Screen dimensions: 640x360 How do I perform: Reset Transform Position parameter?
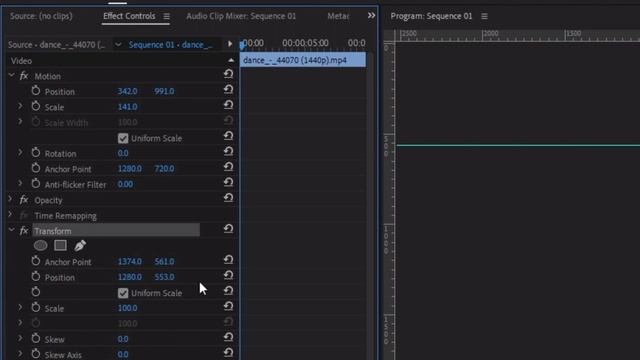click(229, 276)
